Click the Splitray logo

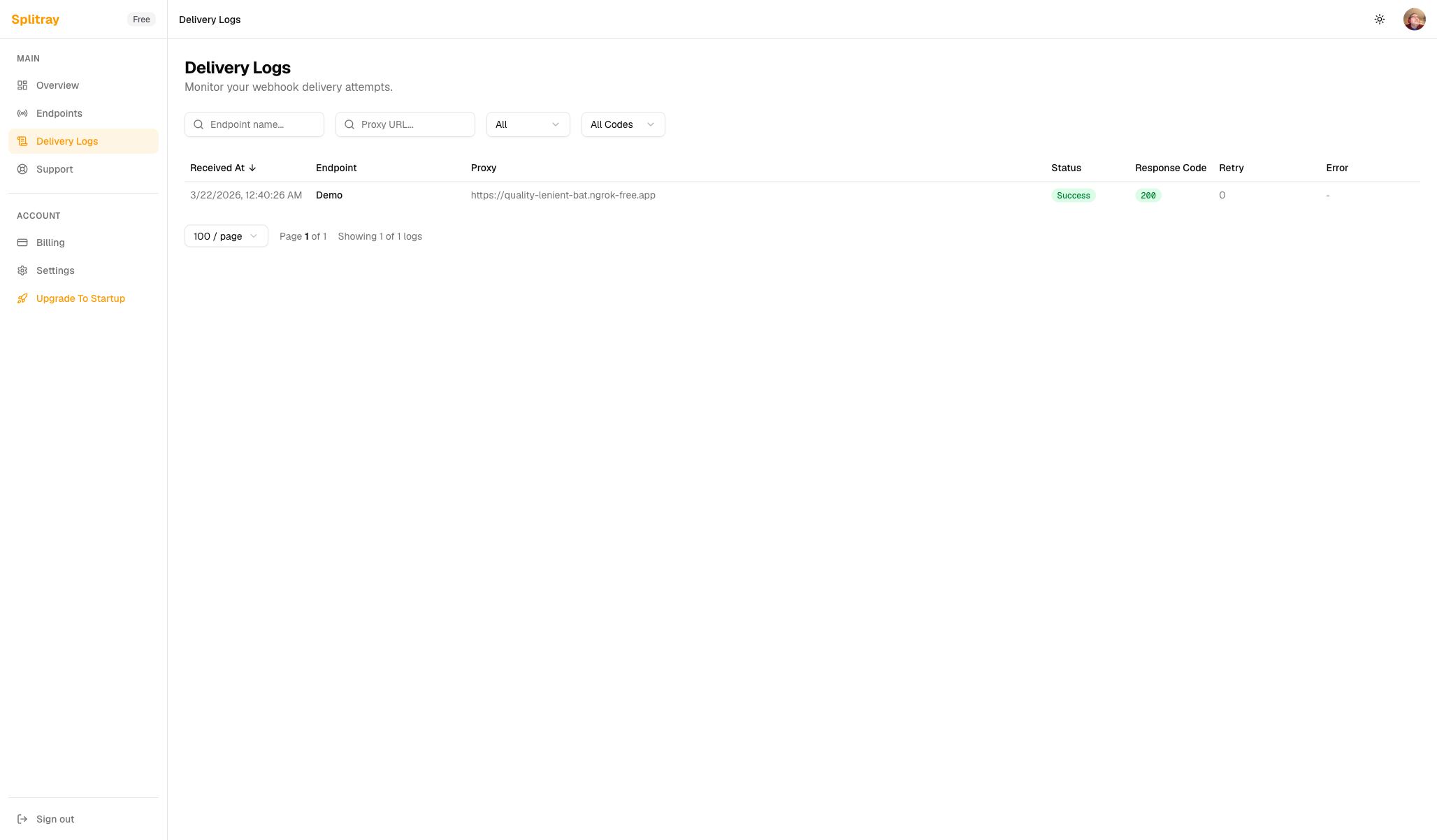point(36,20)
